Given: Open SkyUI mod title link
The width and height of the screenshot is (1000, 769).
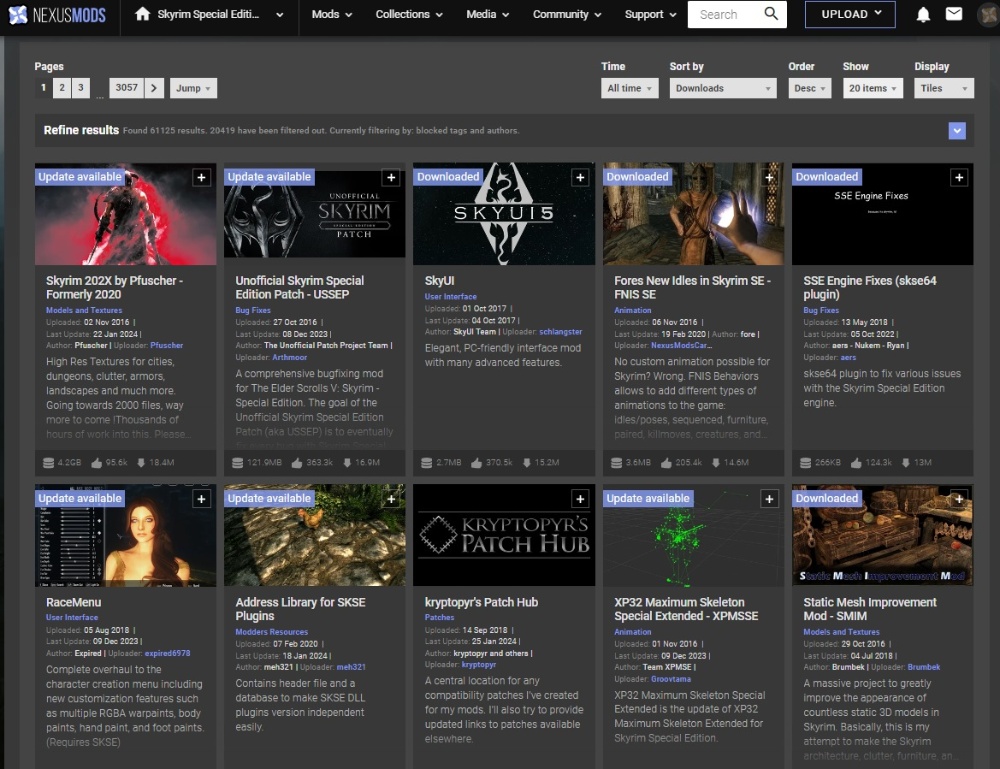Looking at the screenshot, I should [439, 281].
